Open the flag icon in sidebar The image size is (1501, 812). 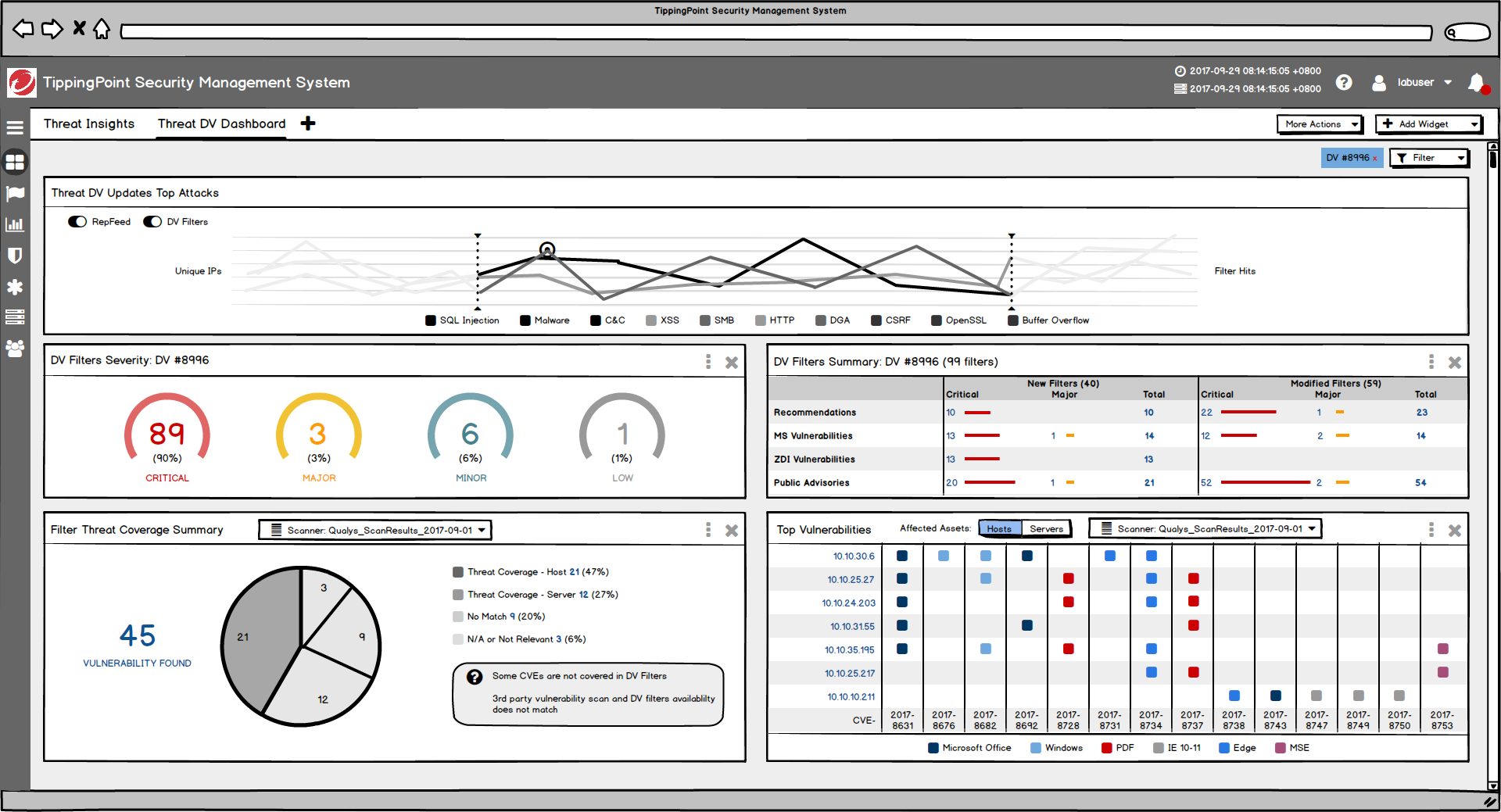15,193
